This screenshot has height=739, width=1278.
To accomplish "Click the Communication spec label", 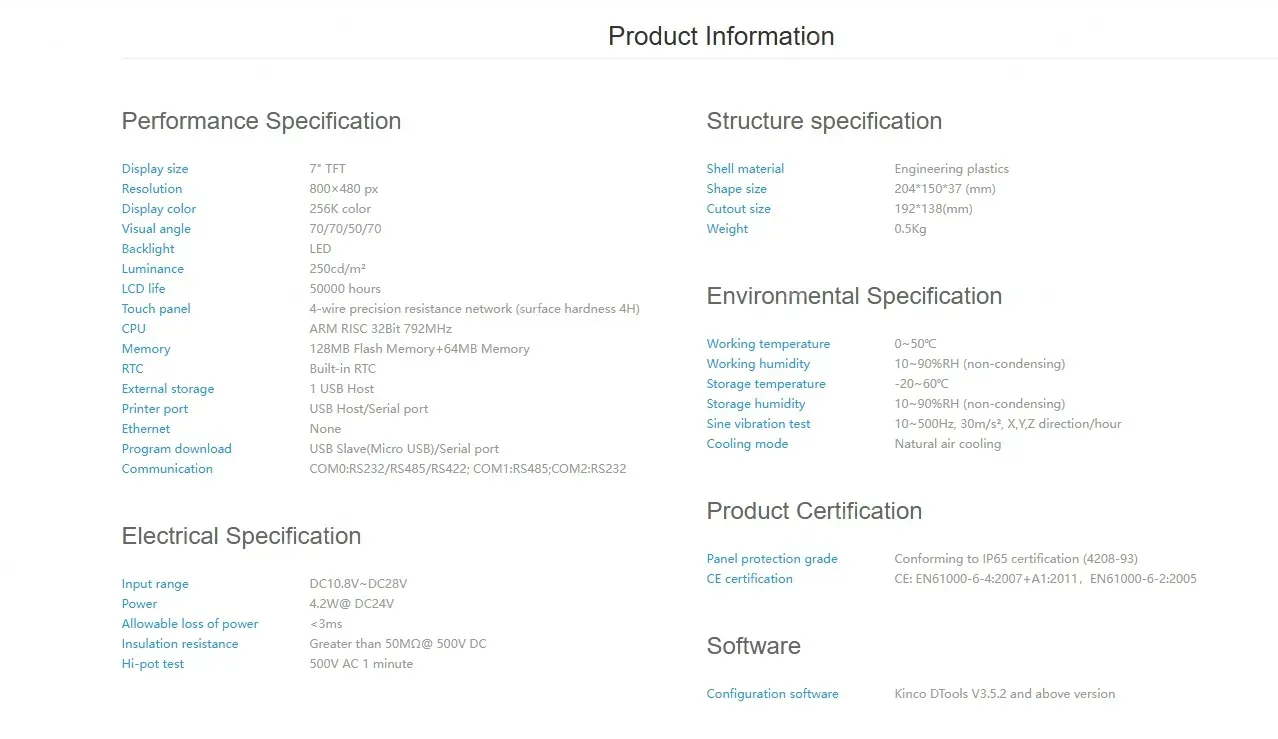I will (167, 469).
